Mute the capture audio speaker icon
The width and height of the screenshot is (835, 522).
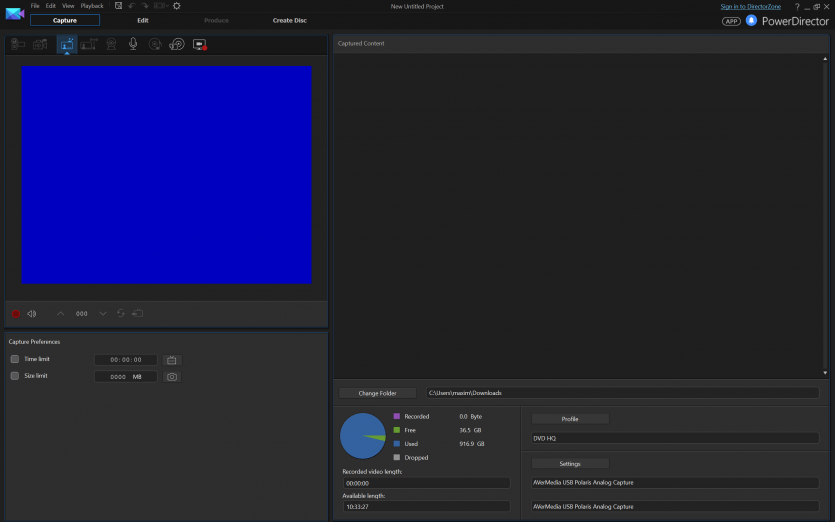click(x=32, y=314)
